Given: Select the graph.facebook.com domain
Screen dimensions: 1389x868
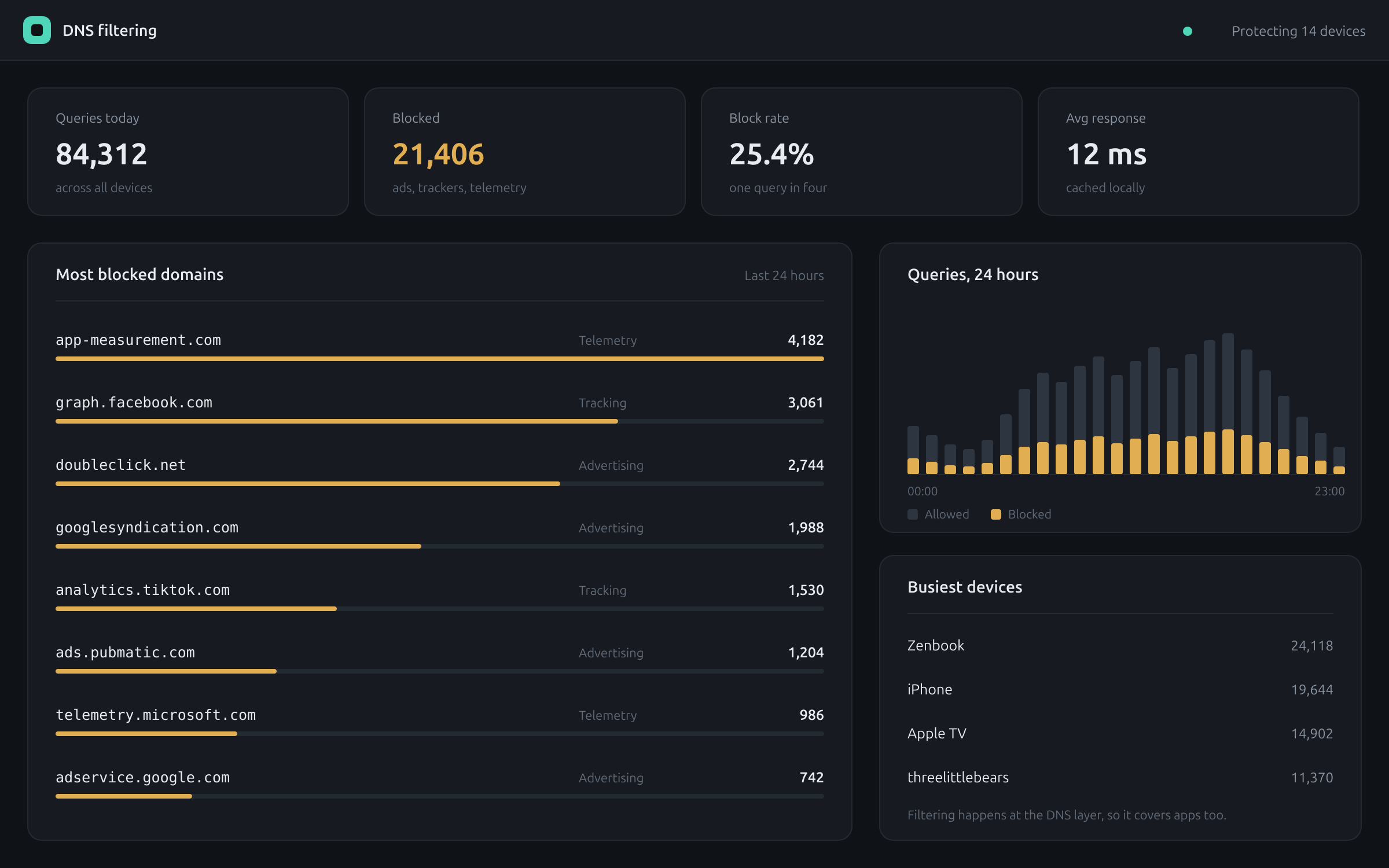Looking at the screenshot, I should [x=134, y=403].
